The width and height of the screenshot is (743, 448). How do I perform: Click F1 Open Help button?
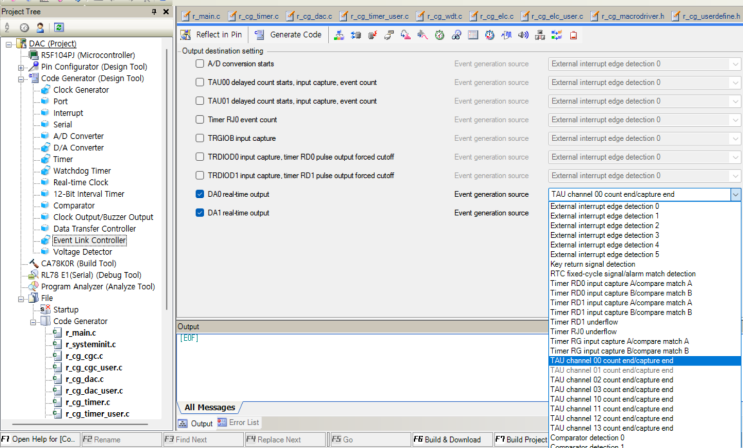pos(40,439)
